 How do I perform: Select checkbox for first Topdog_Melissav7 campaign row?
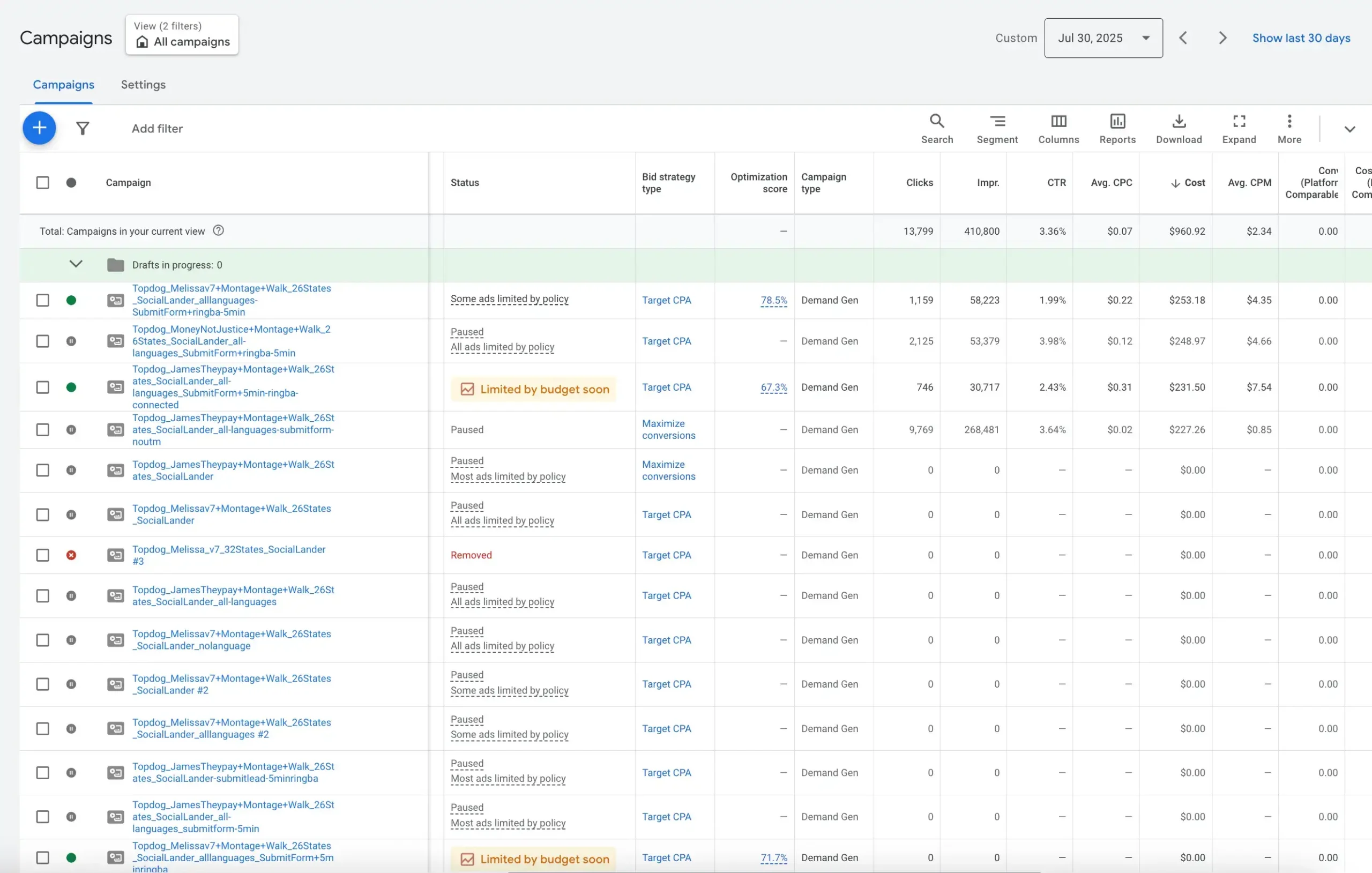click(43, 300)
